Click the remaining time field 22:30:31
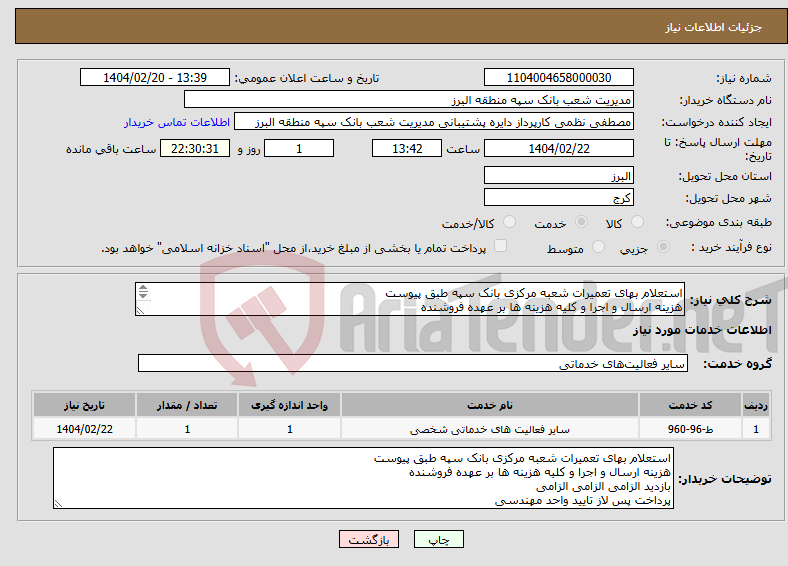788x566 pixels. click(x=195, y=148)
